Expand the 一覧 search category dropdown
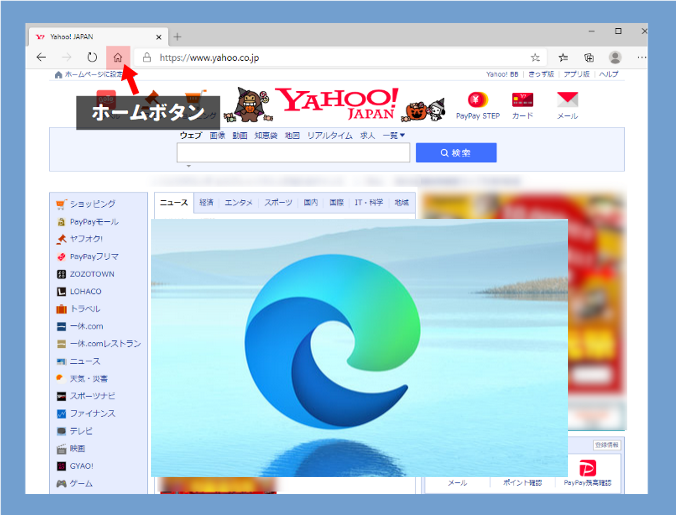676x515 pixels. coord(394,135)
